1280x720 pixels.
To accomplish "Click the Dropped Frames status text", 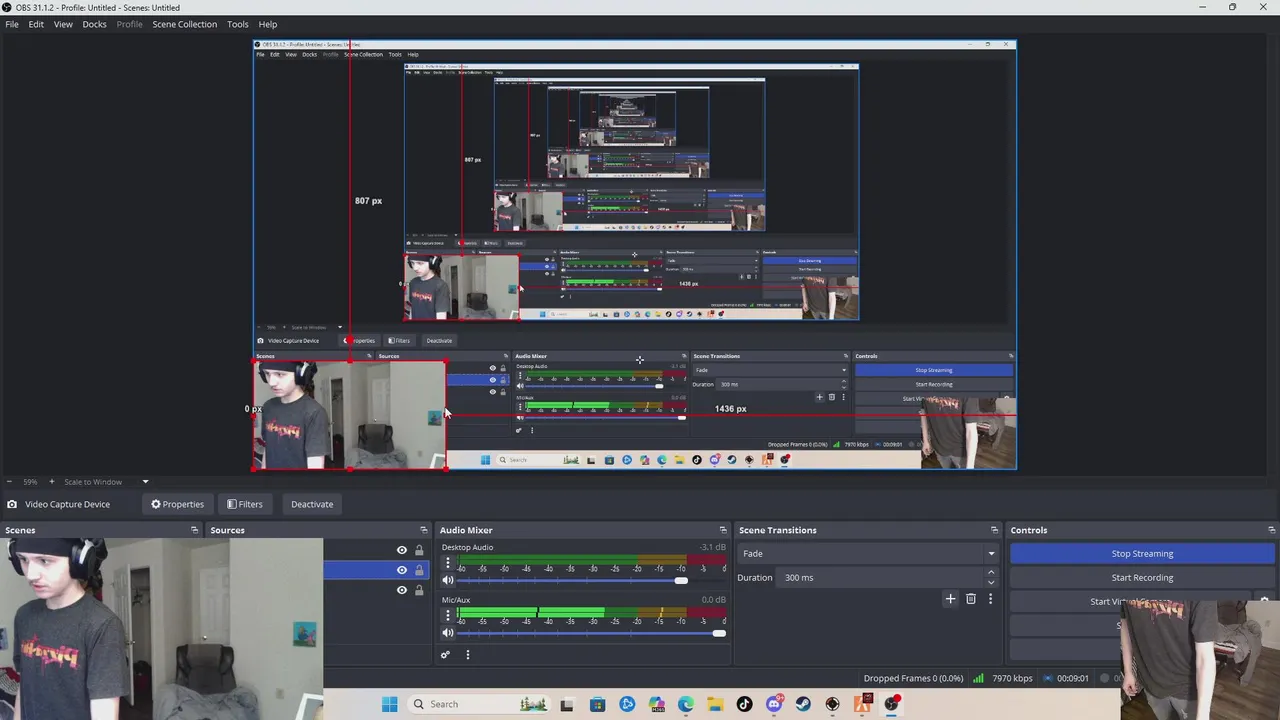I will coord(913,678).
